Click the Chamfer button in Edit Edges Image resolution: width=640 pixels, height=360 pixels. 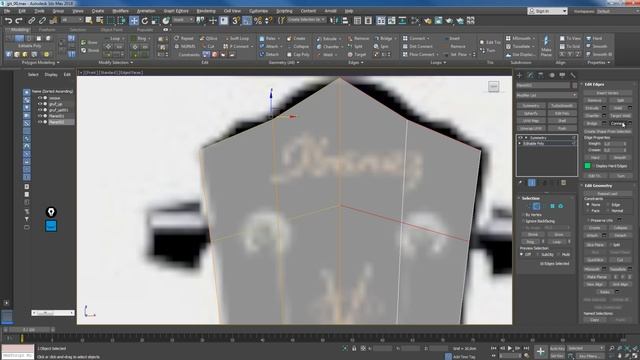coord(593,116)
